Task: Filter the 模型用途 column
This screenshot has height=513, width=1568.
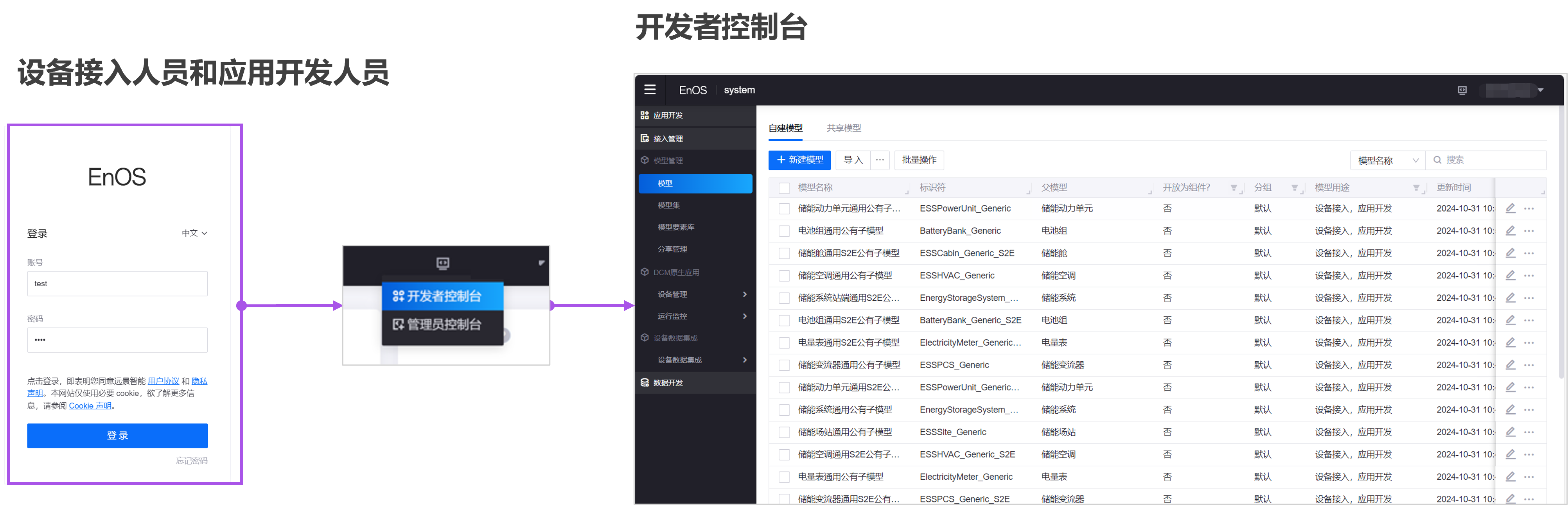Action: 1416,188
